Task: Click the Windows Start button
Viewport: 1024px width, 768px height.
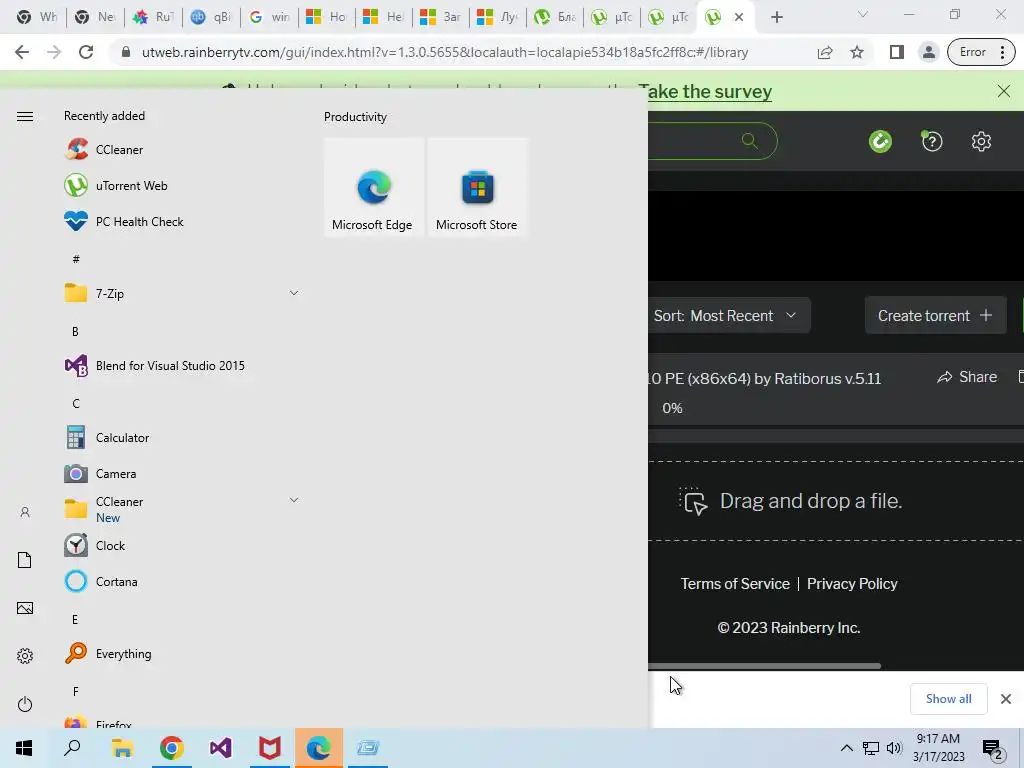Action: click(24, 748)
